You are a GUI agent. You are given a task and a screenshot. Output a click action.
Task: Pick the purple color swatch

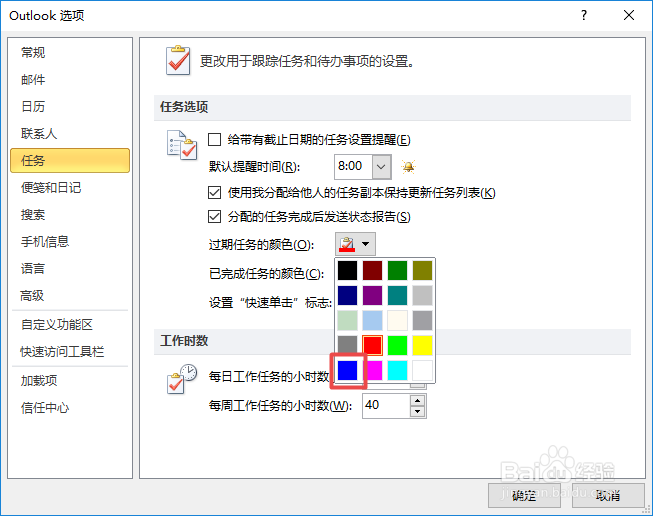372,296
